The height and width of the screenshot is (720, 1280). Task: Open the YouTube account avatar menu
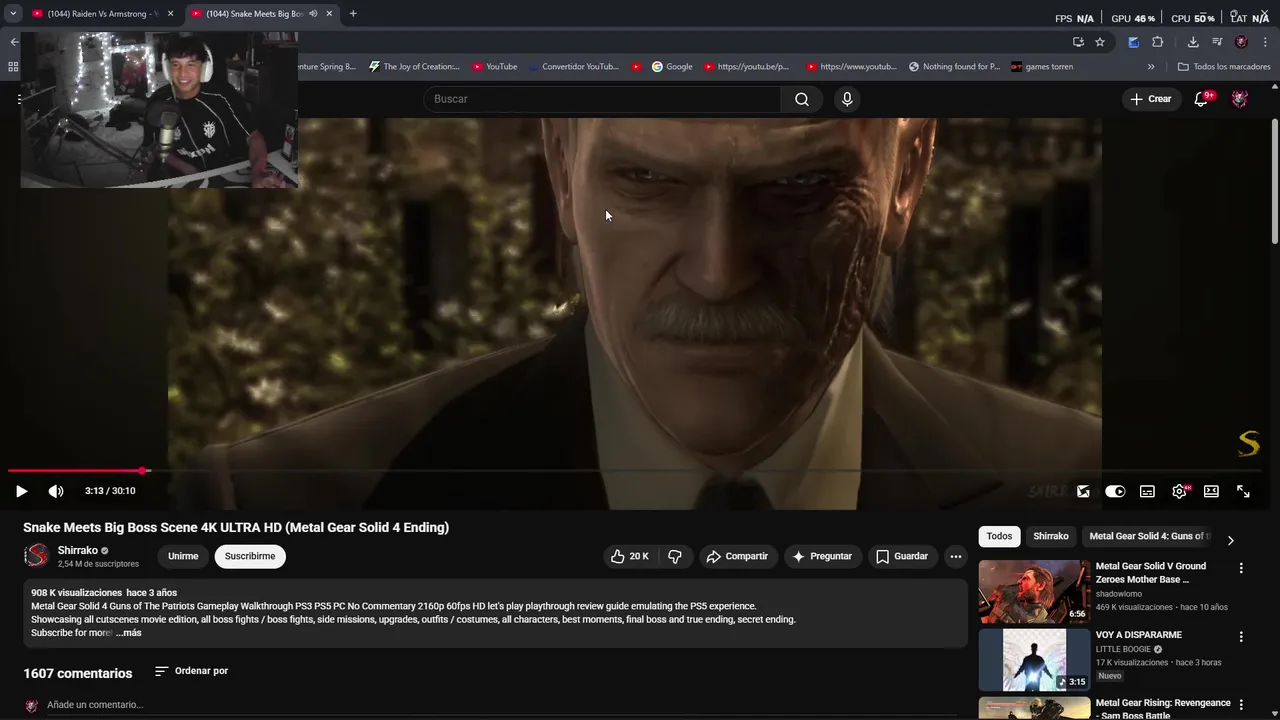pos(1240,99)
